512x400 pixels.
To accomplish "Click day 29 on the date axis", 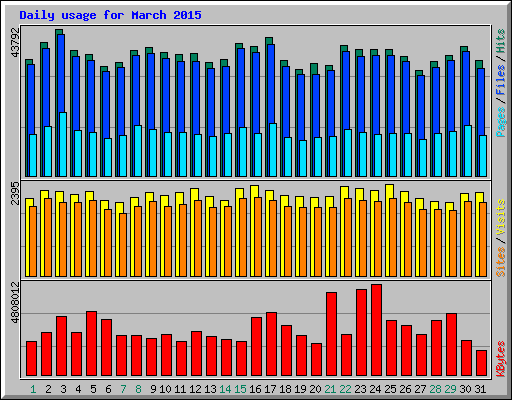I will 450,389.
